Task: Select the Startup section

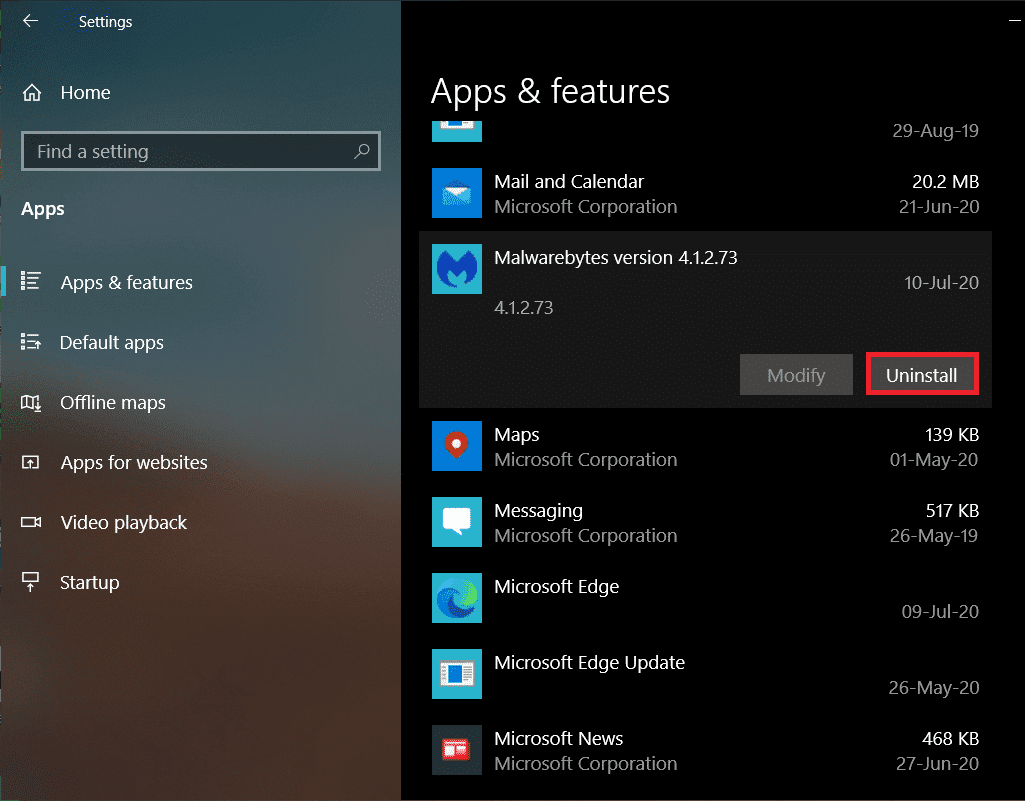Action: [x=89, y=583]
